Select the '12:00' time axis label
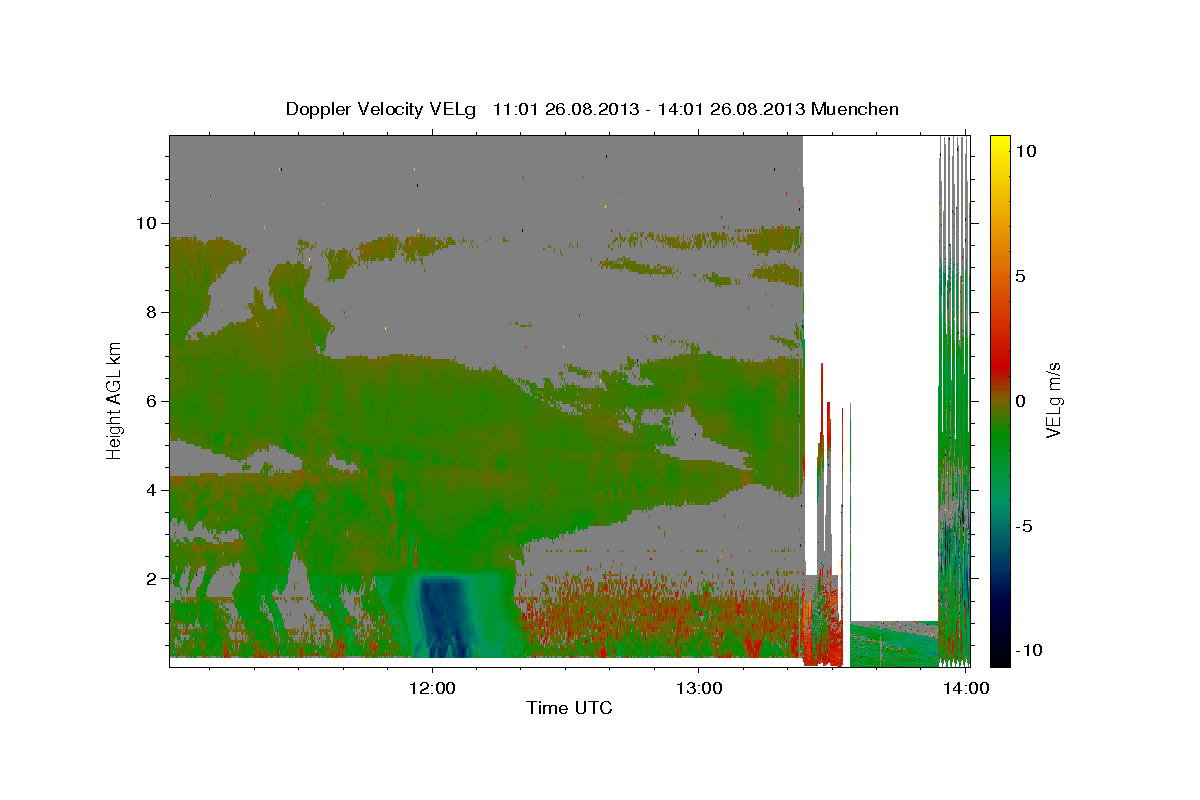Image resolution: width=1200 pixels, height=800 pixels. click(x=432, y=688)
